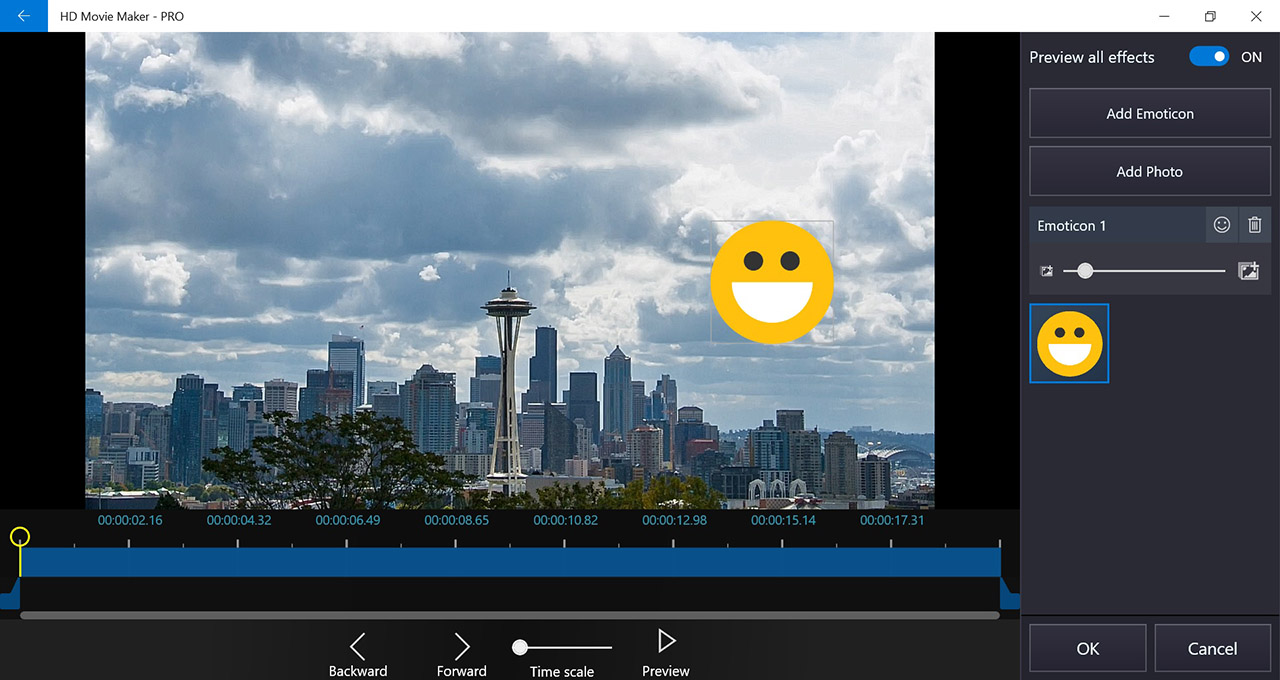Click the back arrow in the title bar

[23, 16]
